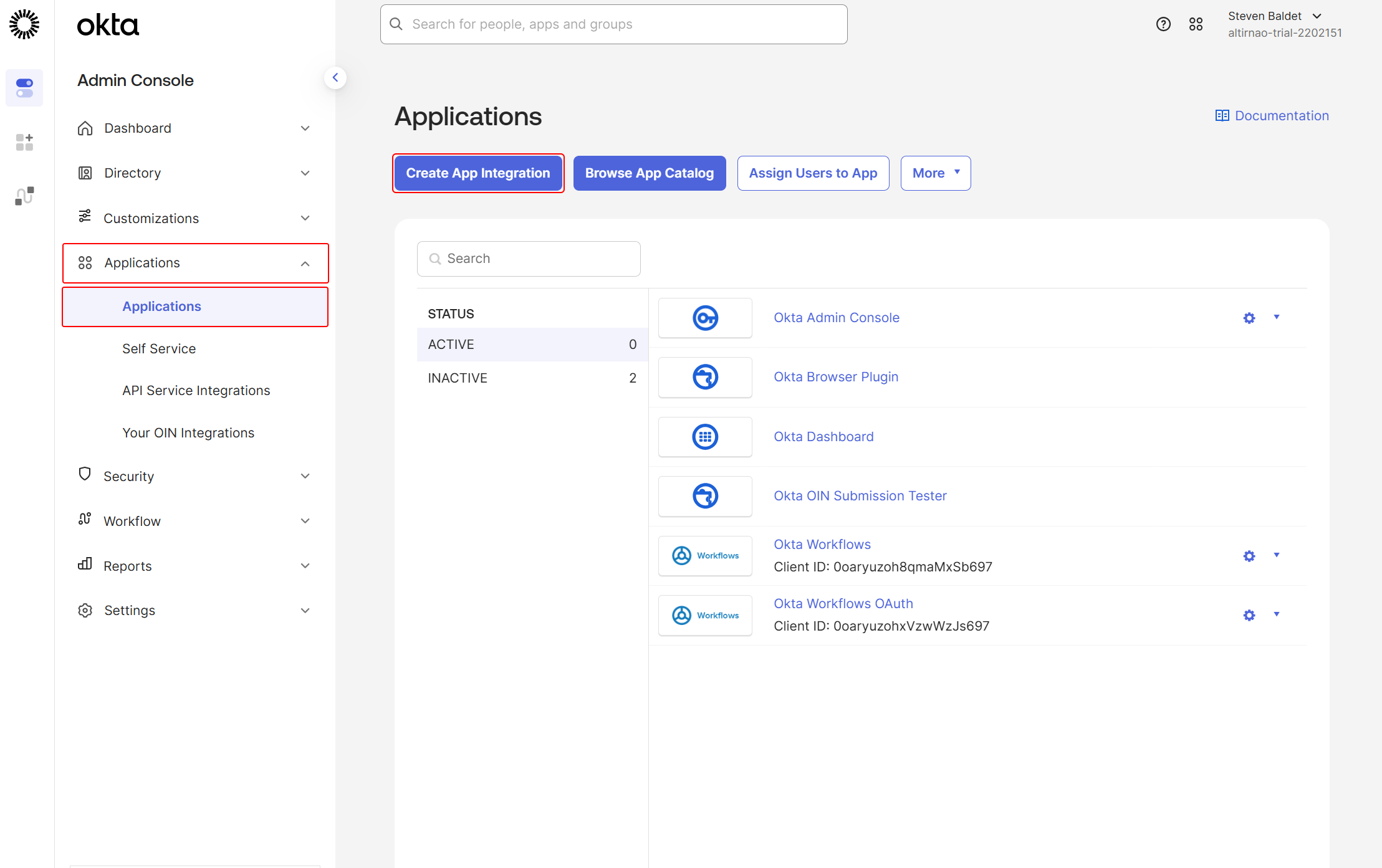Image resolution: width=1382 pixels, height=868 pixels.
Task: Open API Service Integrations menu item
Action: (x=196, y=391)
